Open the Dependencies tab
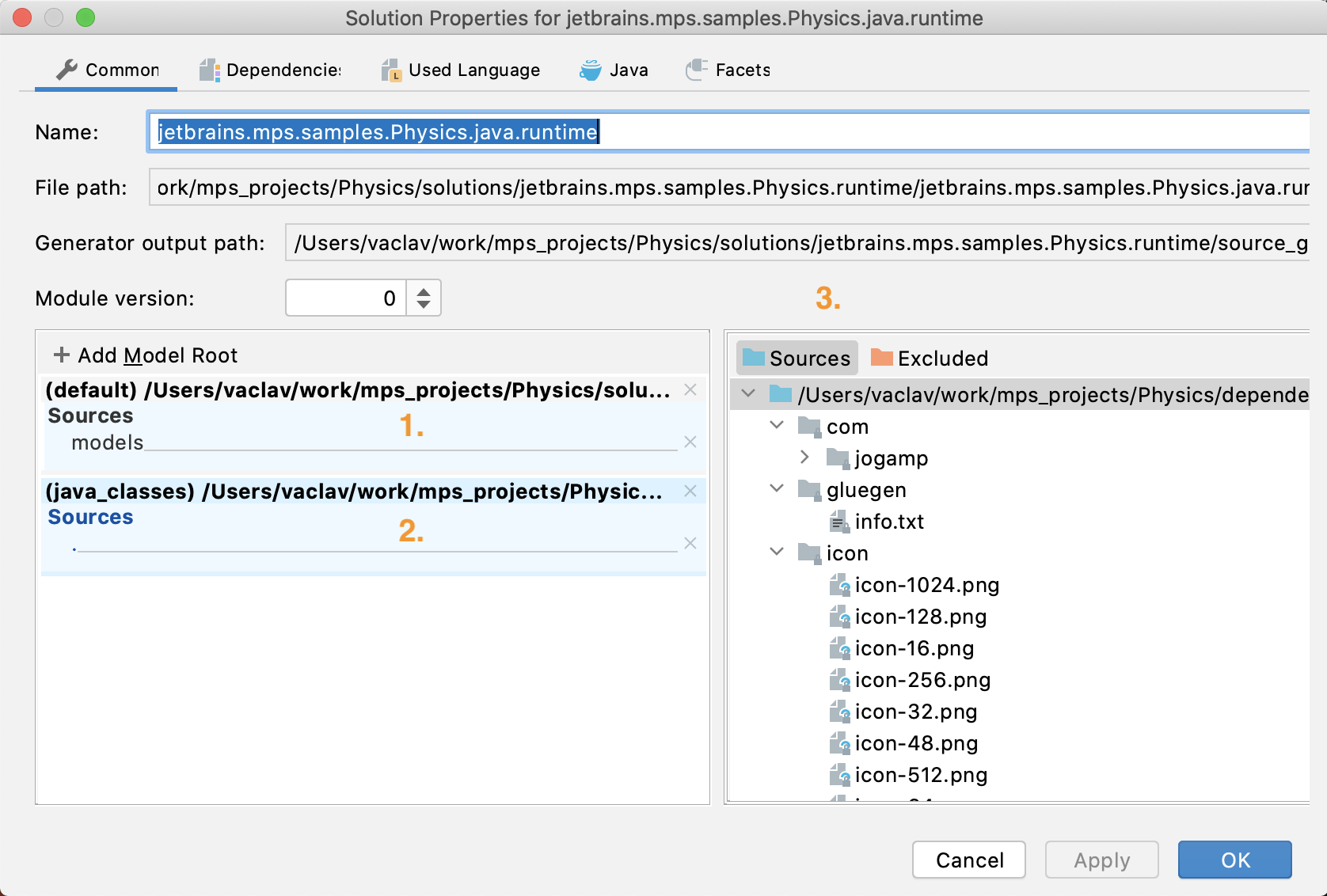 [271, 70]
